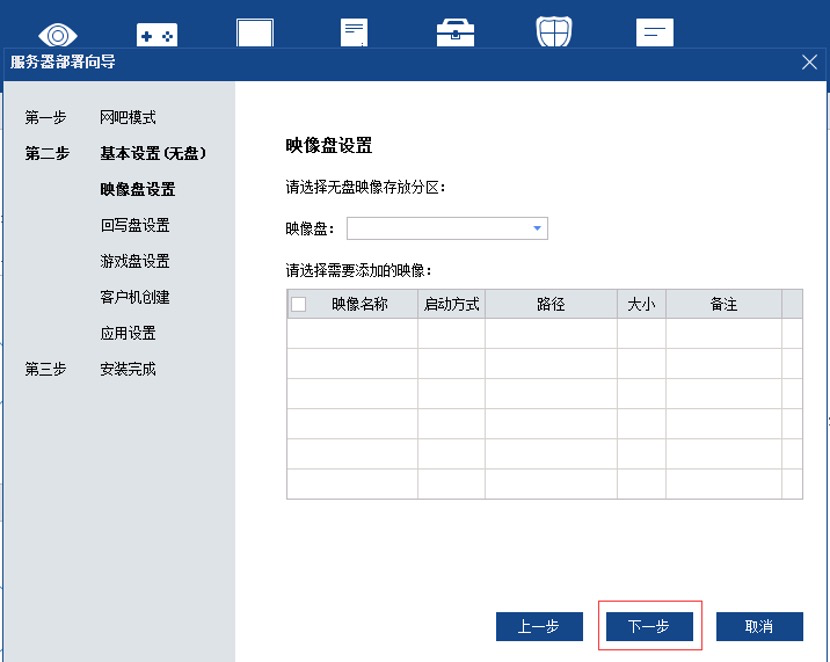The height and width of the screenshot is (662, 830).
Task: Click the 路径 column header
Action: click(551, 304)
